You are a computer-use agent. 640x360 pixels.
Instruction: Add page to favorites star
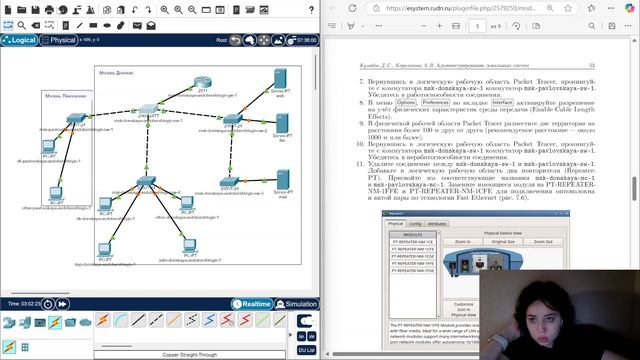point(568,8)
